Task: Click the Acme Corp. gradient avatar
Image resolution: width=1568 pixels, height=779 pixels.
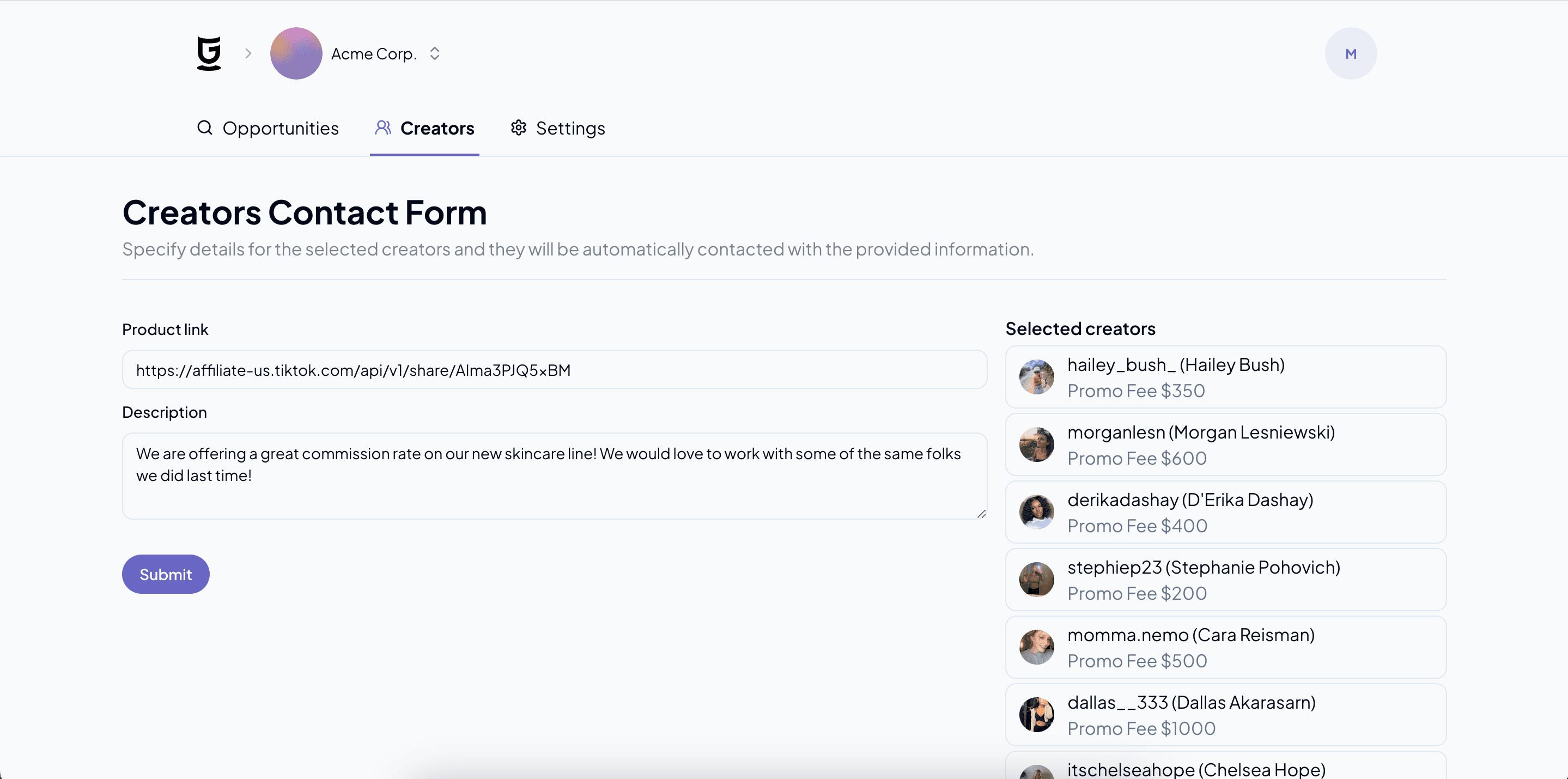Action: [x=296, y=53]
